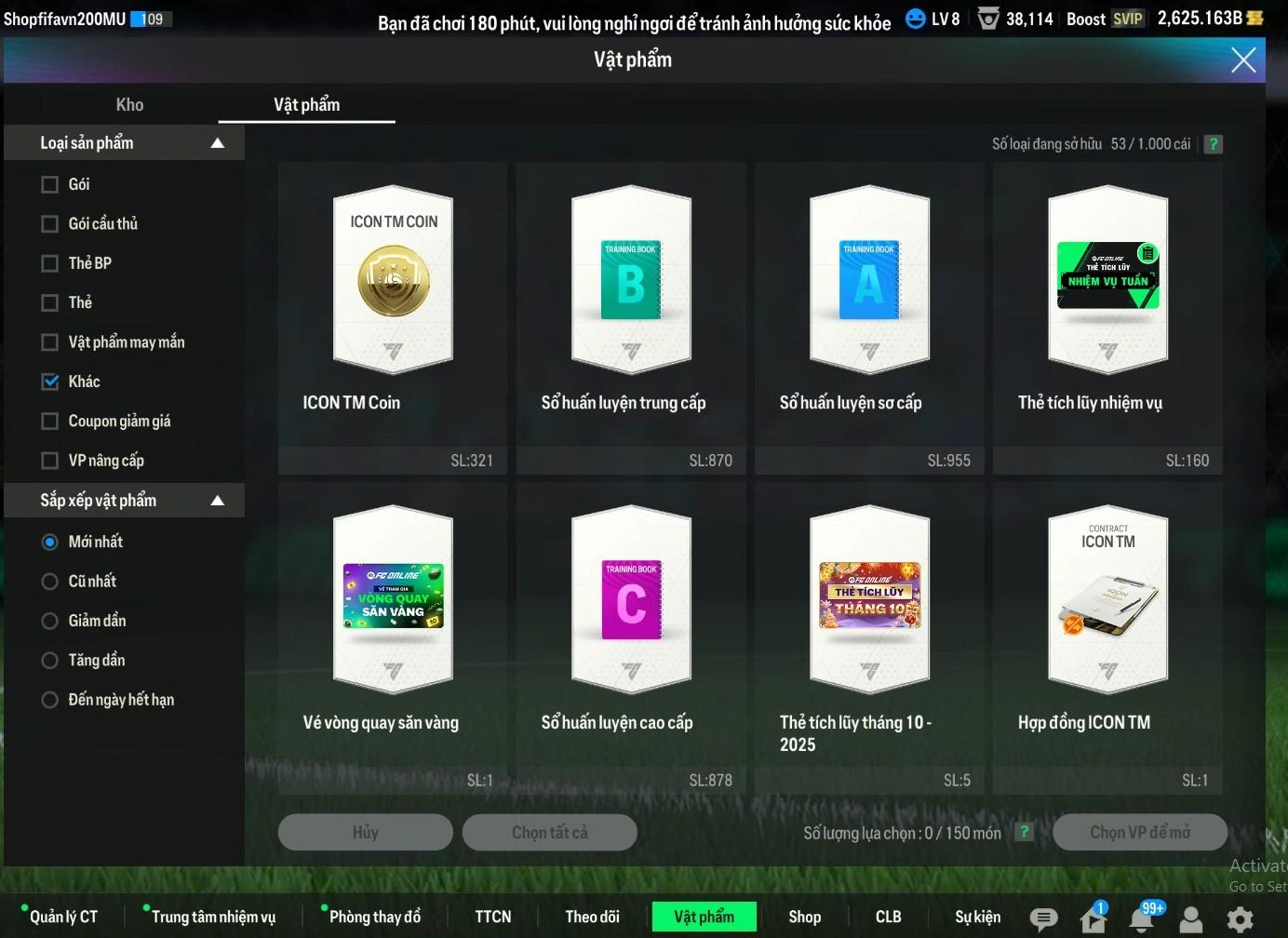Switch to the Kho tab

pyautogui.click(x=129, y=105)
